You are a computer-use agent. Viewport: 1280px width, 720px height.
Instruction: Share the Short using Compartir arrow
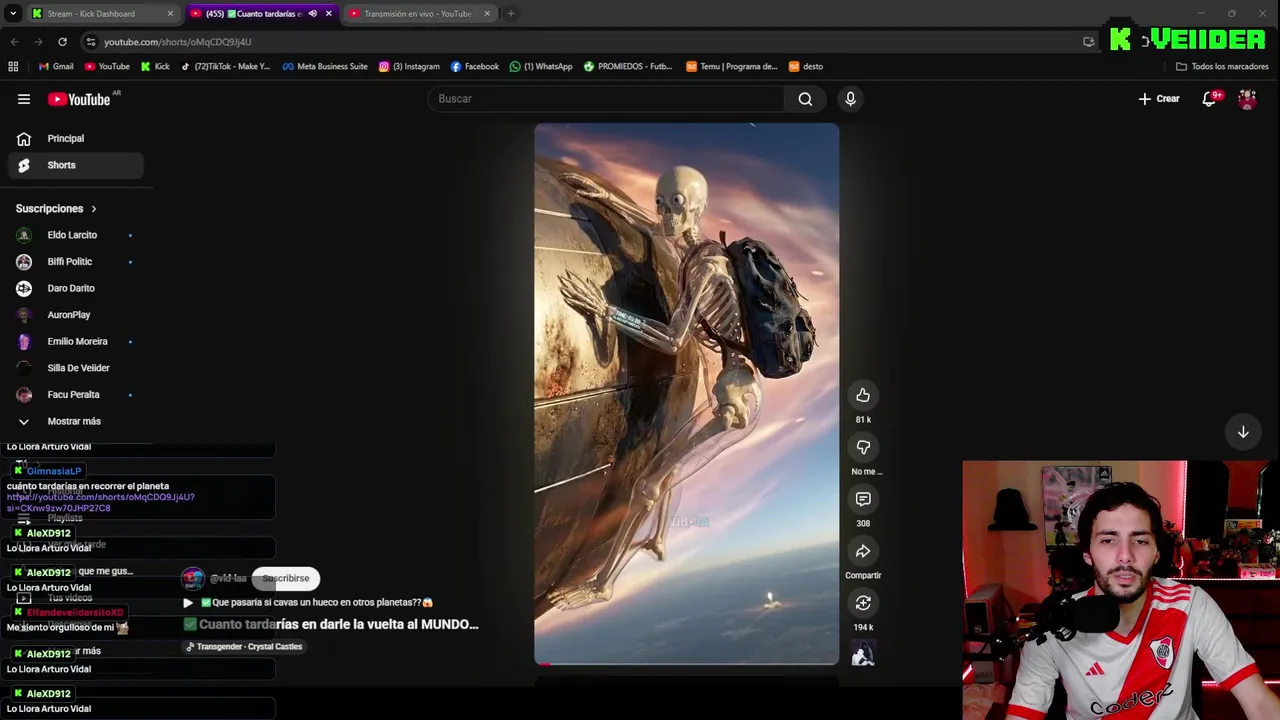point(863,551)
